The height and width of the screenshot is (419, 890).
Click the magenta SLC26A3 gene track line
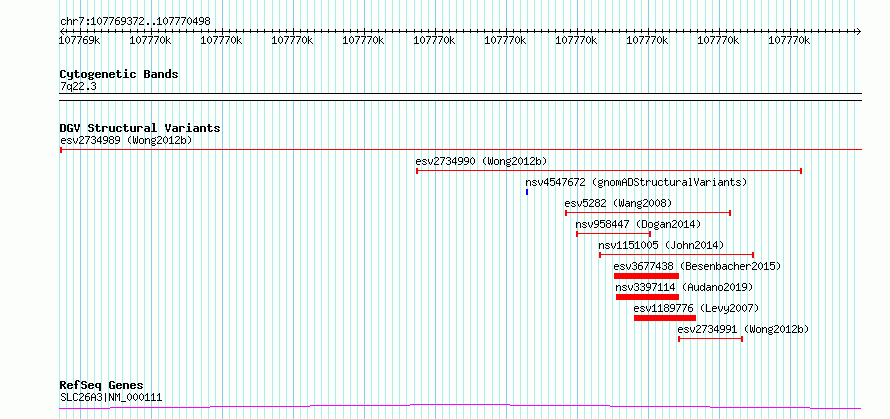click(460, 407)
